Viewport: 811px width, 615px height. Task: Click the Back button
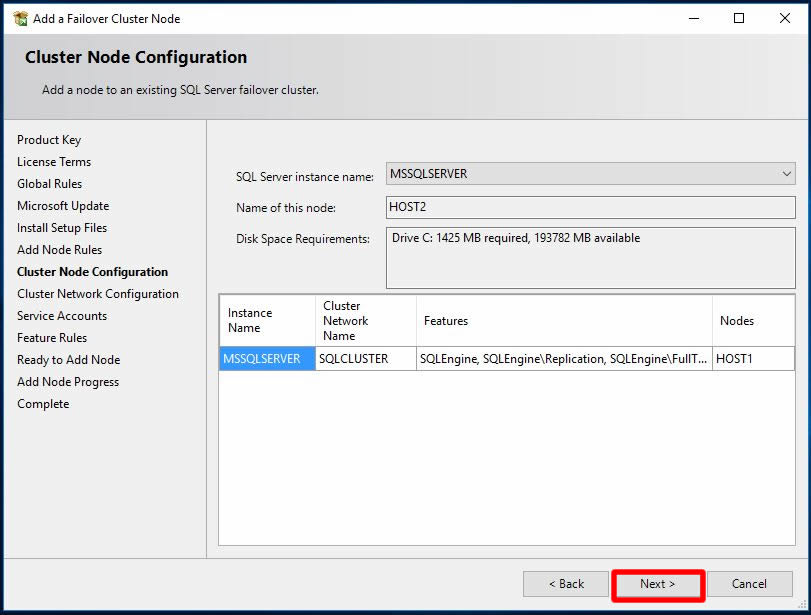566,584
